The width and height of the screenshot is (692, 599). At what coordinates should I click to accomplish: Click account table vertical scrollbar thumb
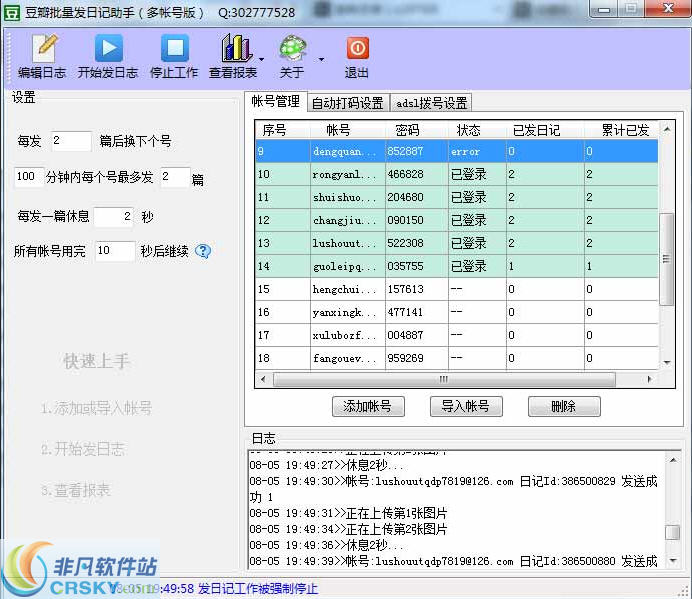[666, 259]
